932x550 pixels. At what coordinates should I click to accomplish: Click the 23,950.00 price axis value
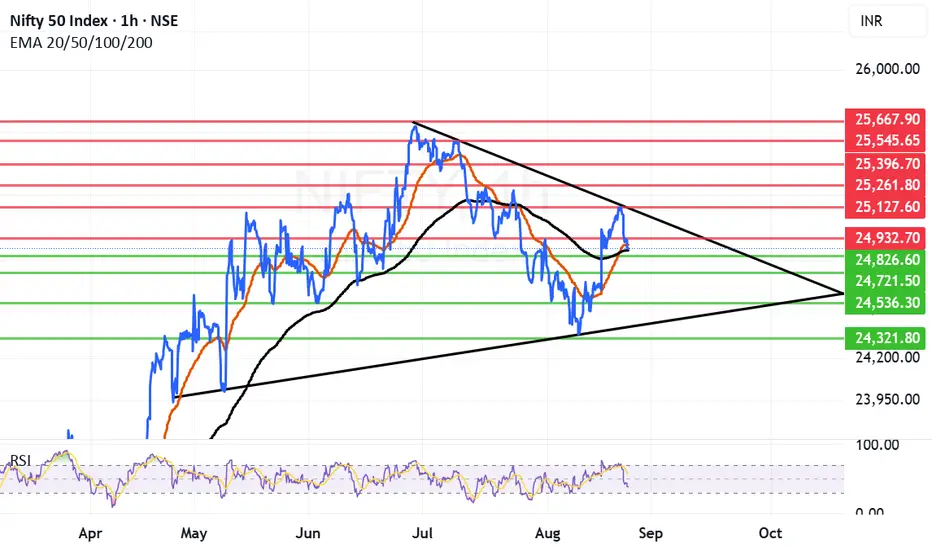click(887, 399)
